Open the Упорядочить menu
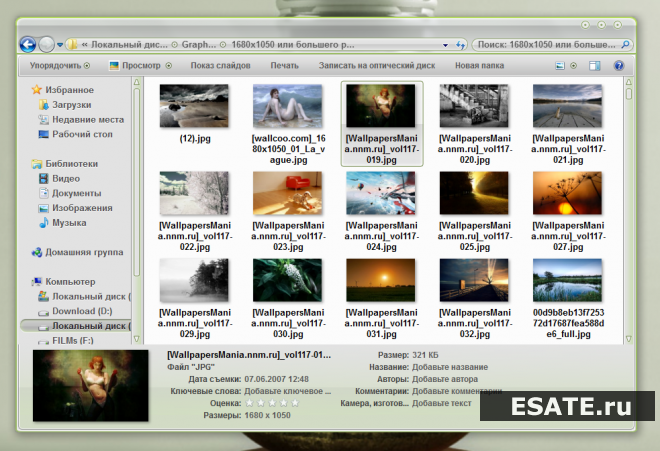The height and width of the screenshot is (451, 660). pos(60,66)
